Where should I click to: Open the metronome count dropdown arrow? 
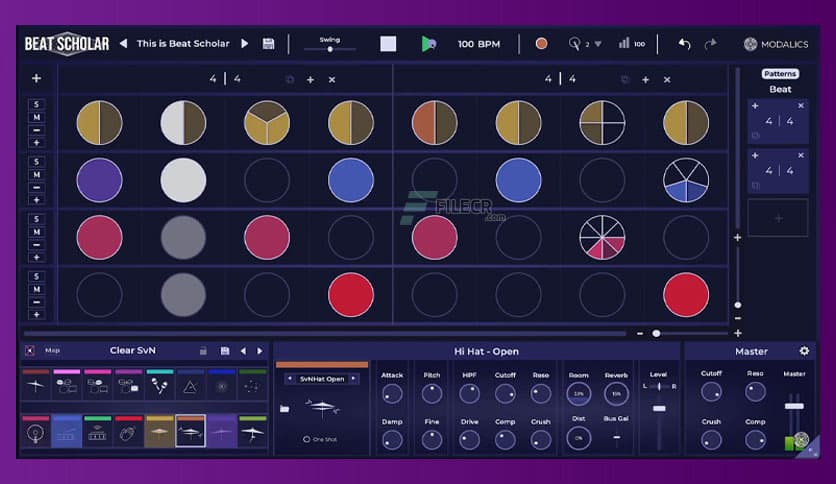coord(598,44)
